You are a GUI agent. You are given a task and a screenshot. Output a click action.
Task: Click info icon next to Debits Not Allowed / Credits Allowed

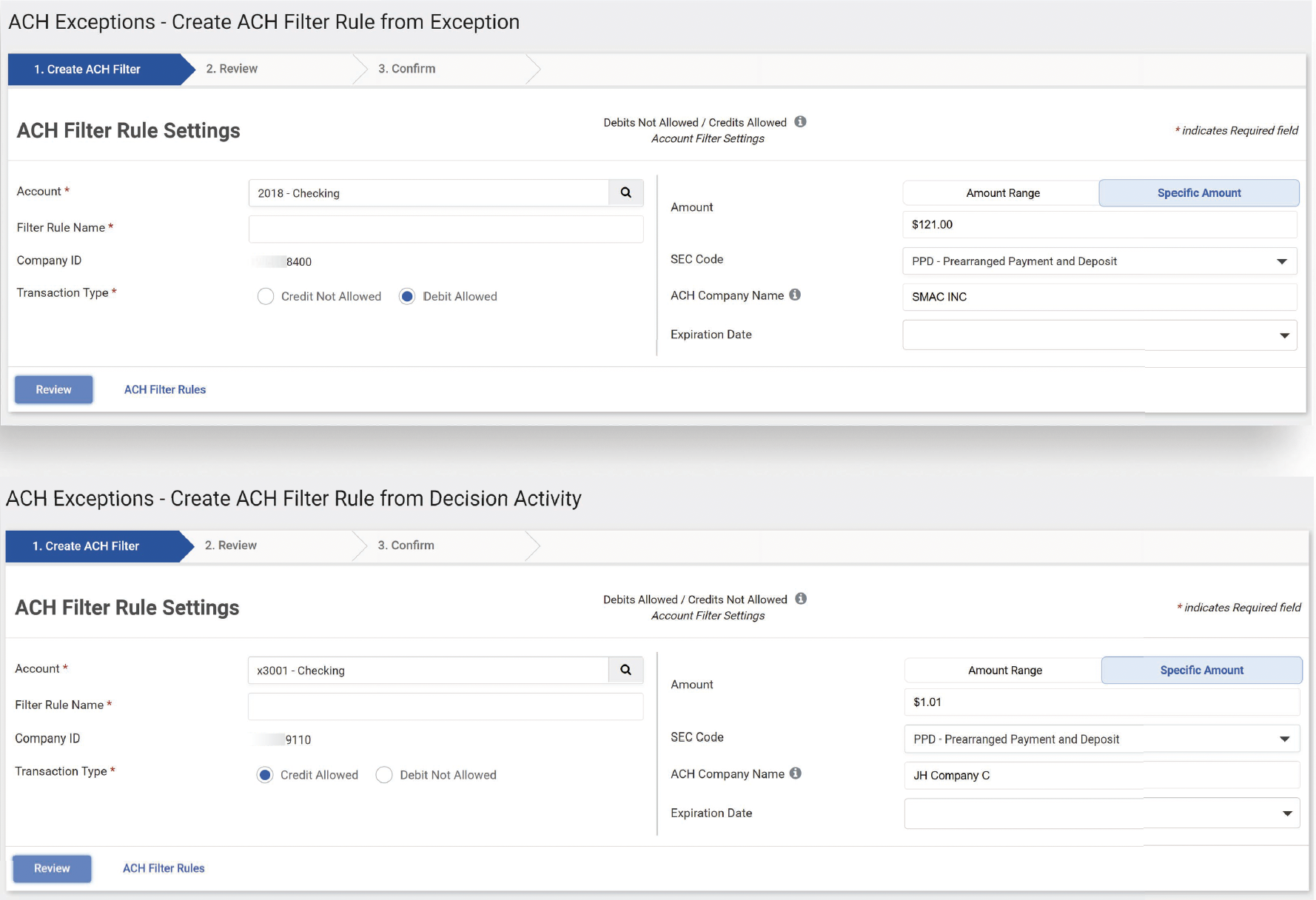click(800, 122)
